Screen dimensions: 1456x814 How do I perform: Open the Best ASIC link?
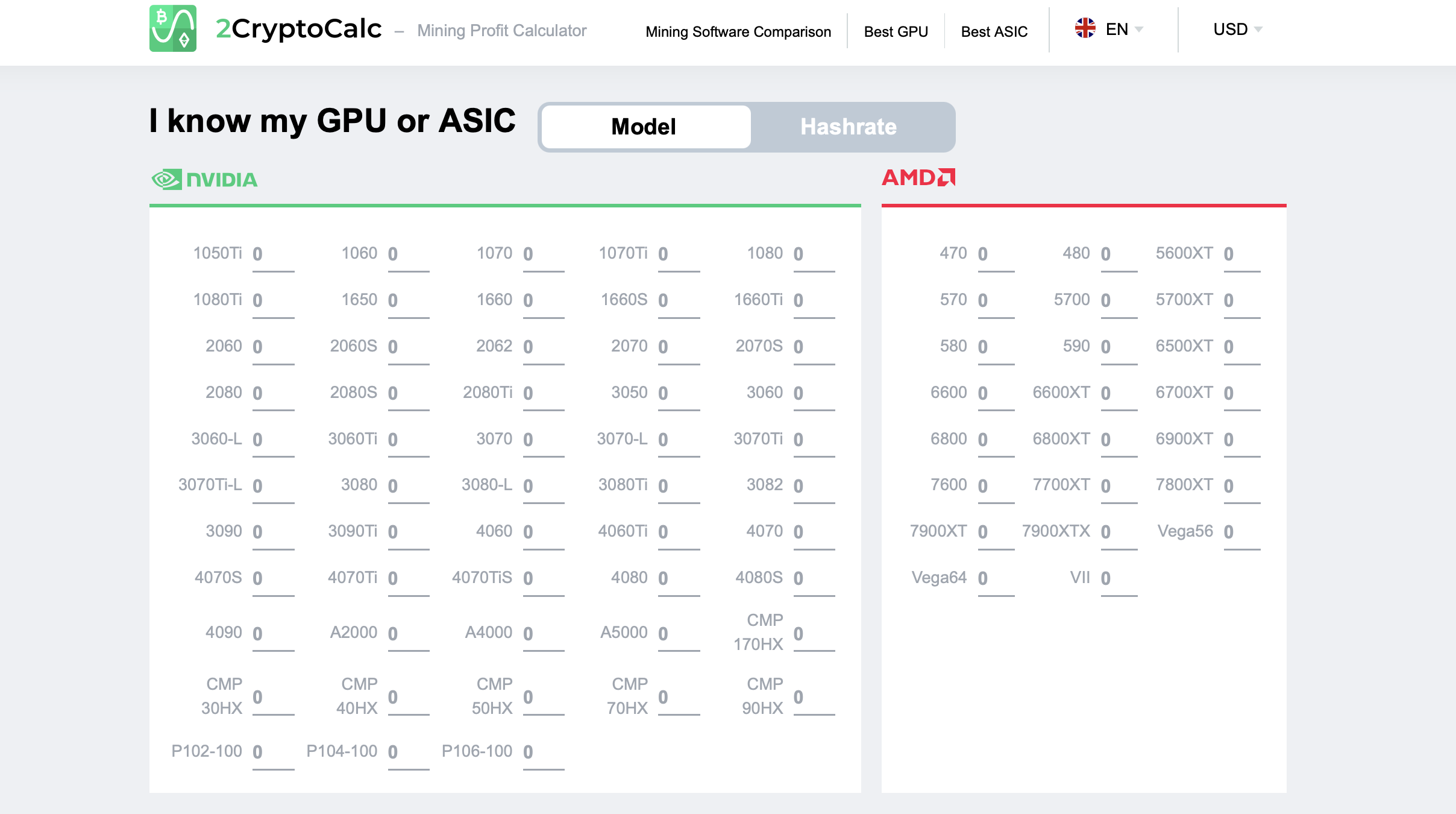[x=994, y=31]
